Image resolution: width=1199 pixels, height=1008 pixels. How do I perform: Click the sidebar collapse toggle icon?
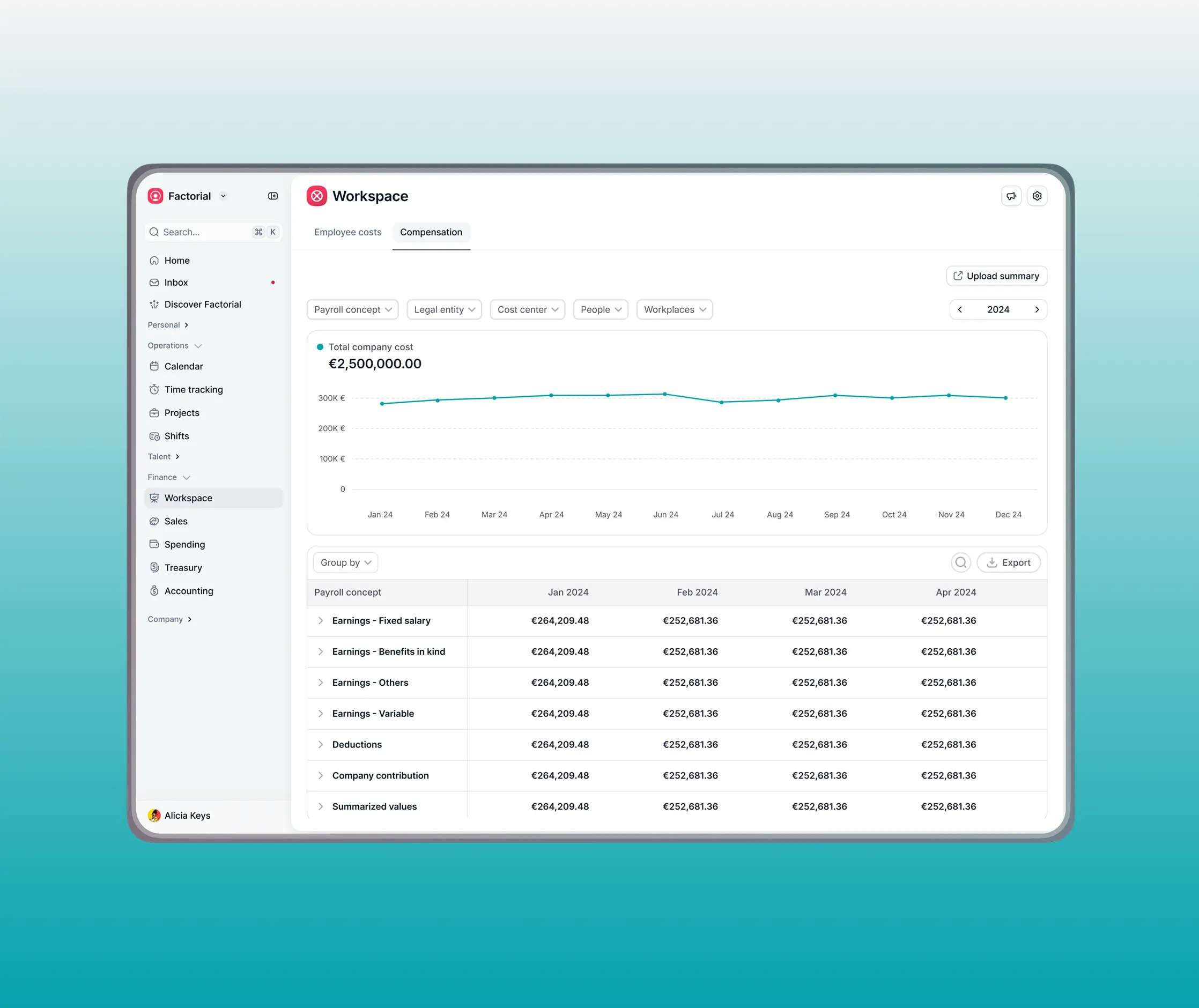click(x=272, y=196)
